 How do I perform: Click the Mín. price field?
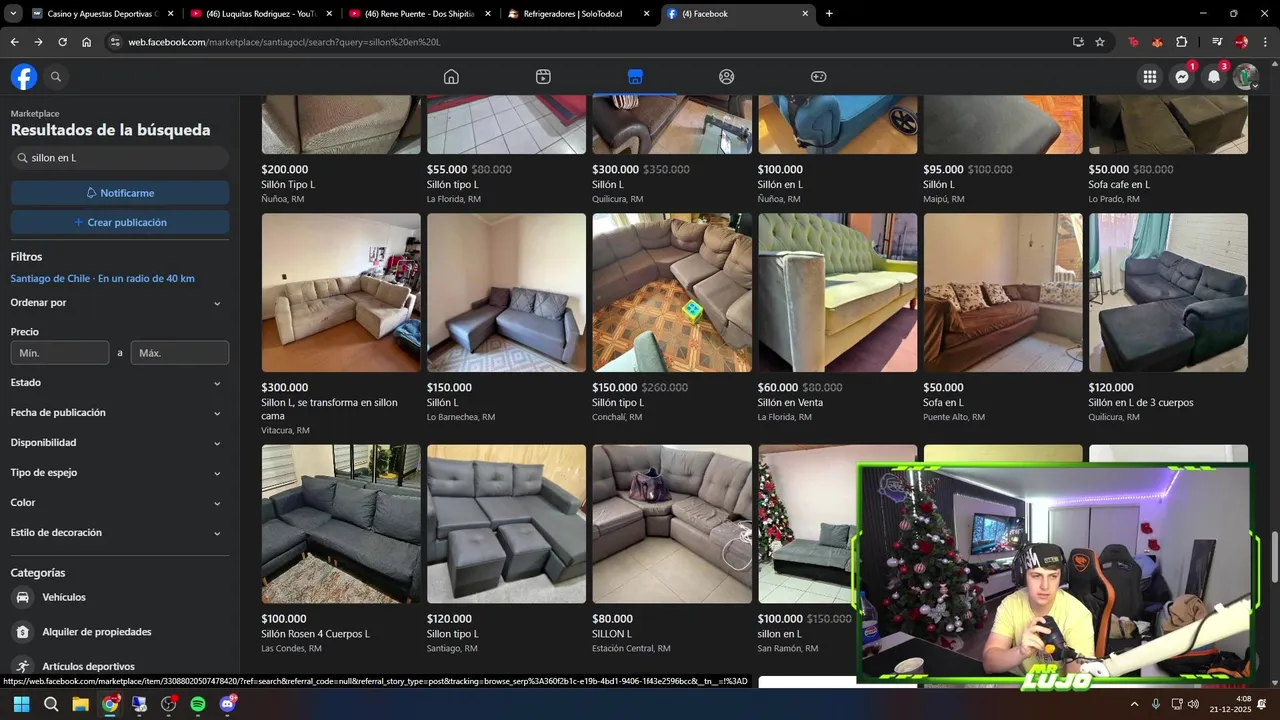point(60,353)
